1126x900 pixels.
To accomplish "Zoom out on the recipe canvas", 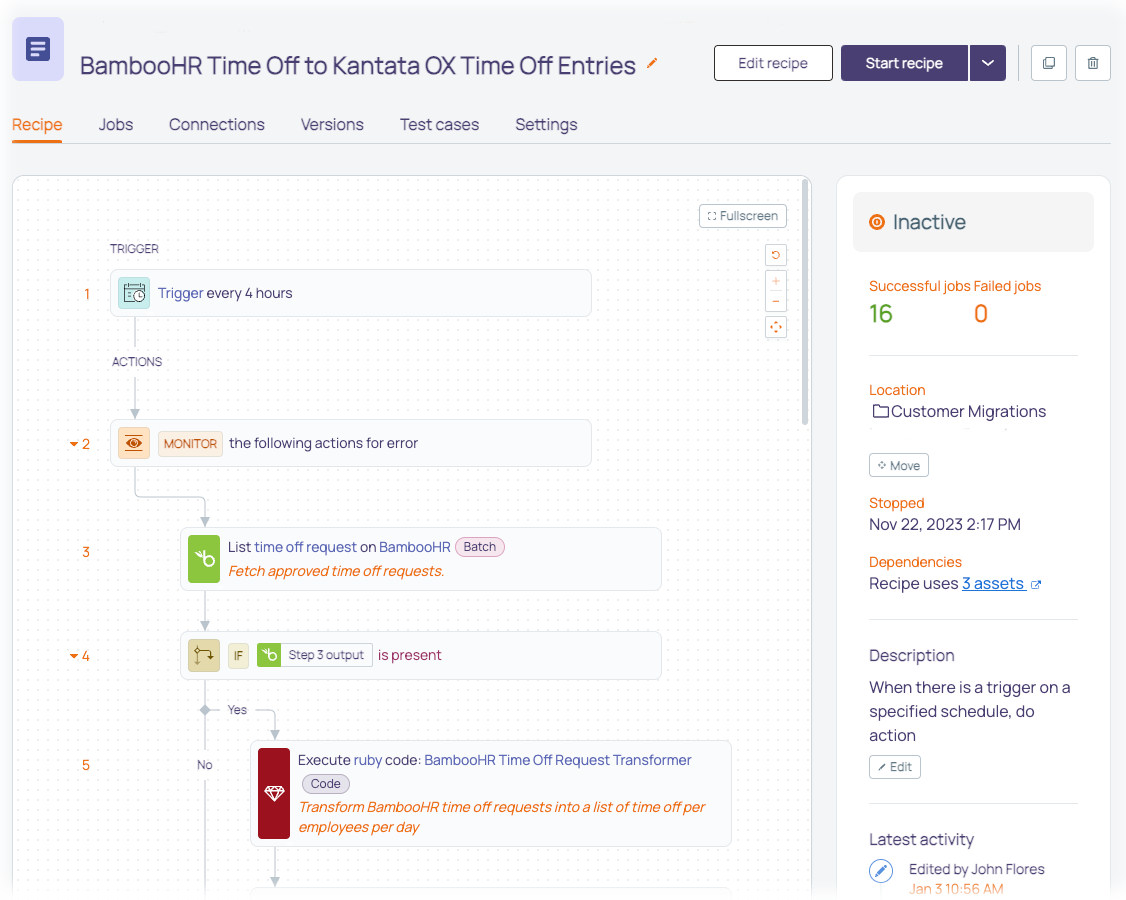I will [776, 302].
